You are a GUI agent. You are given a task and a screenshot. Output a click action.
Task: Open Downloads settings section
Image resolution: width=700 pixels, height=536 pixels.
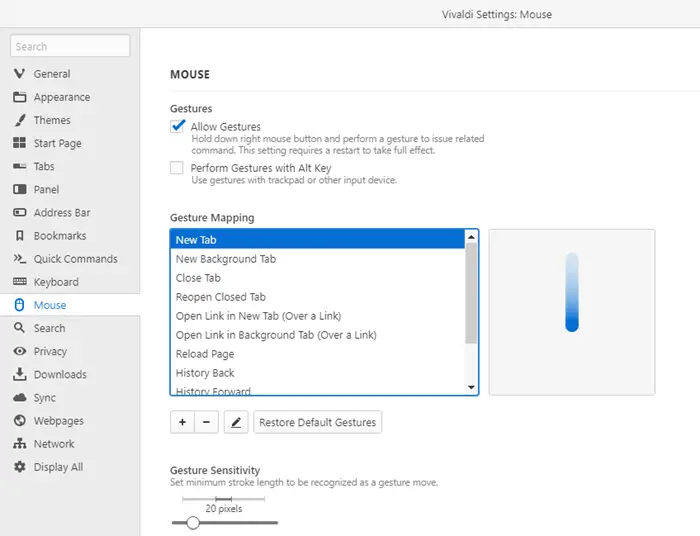click(60, 374)
